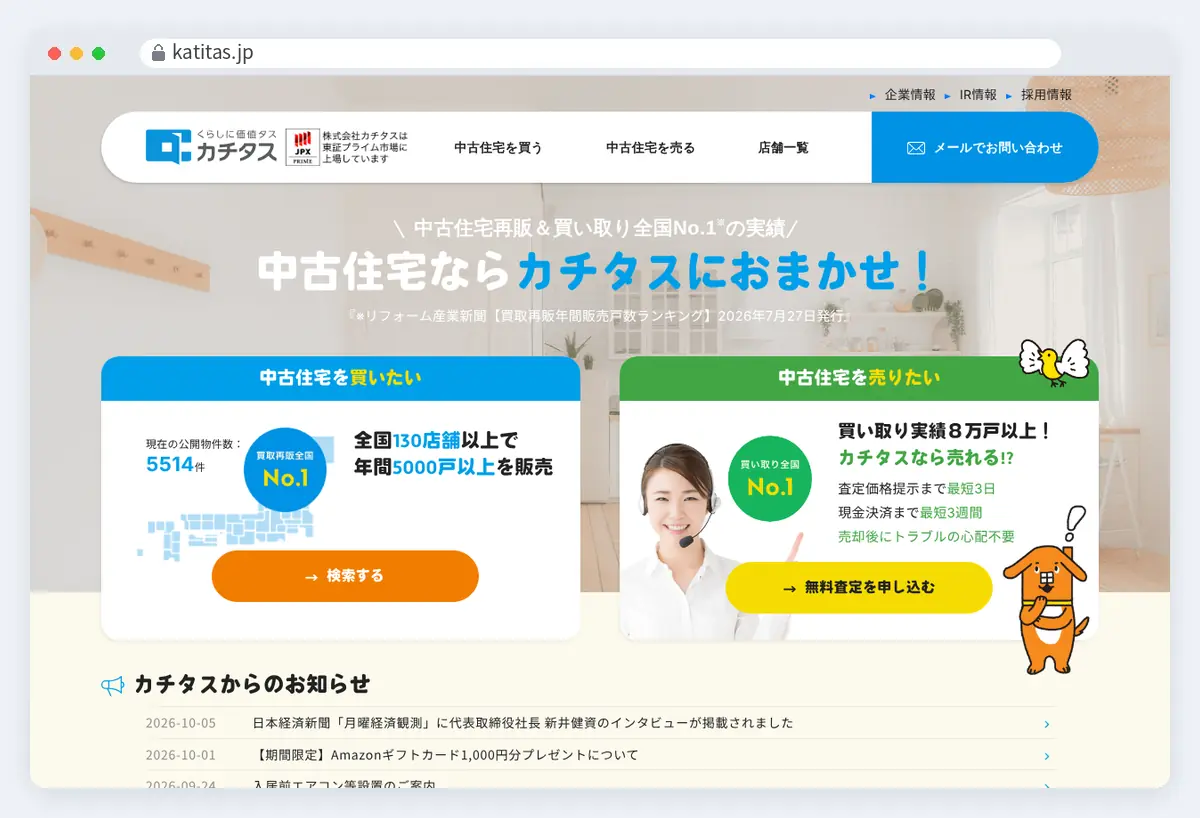The height and width of the screenshot is (818, 1200).
Task: Open the 中古住宅を売る menu
Action: pos(650,148)
